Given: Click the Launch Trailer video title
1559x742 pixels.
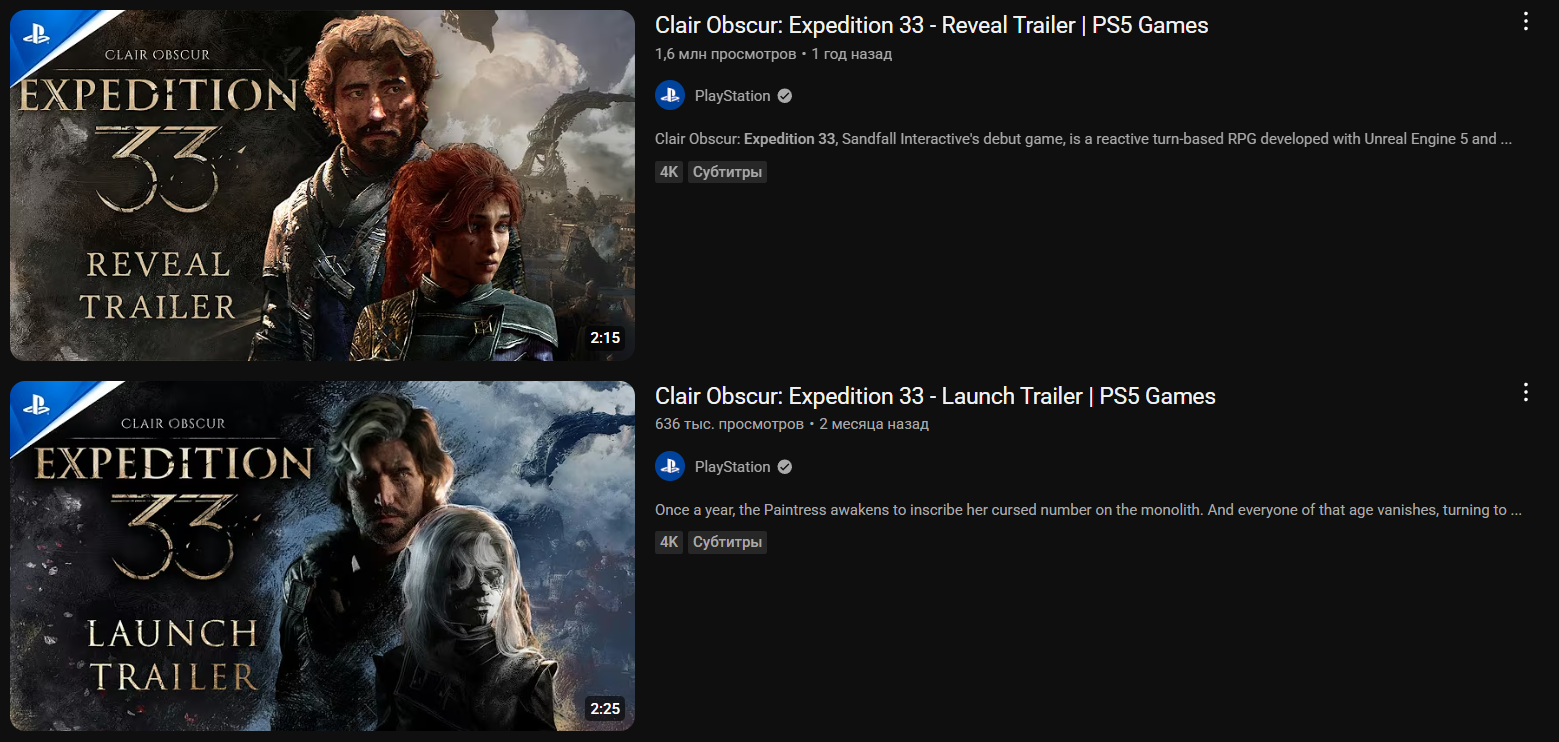Looking at the screenshot, I should click(x=935, y=396).
